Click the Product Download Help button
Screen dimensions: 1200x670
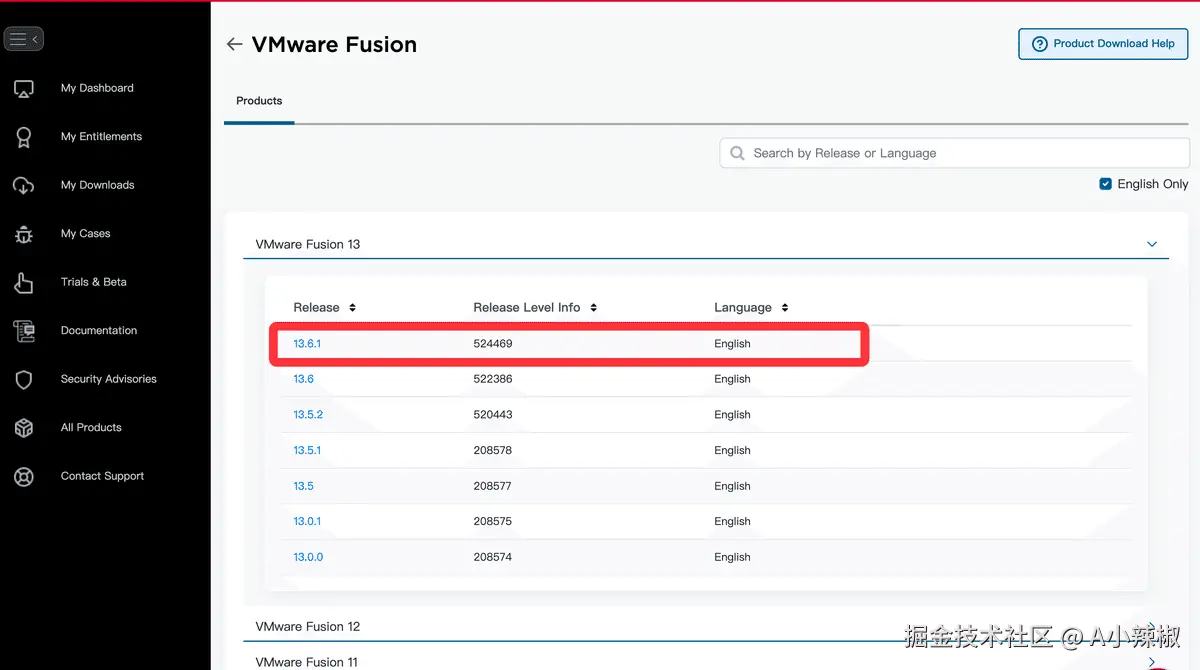pos(1103,44)
